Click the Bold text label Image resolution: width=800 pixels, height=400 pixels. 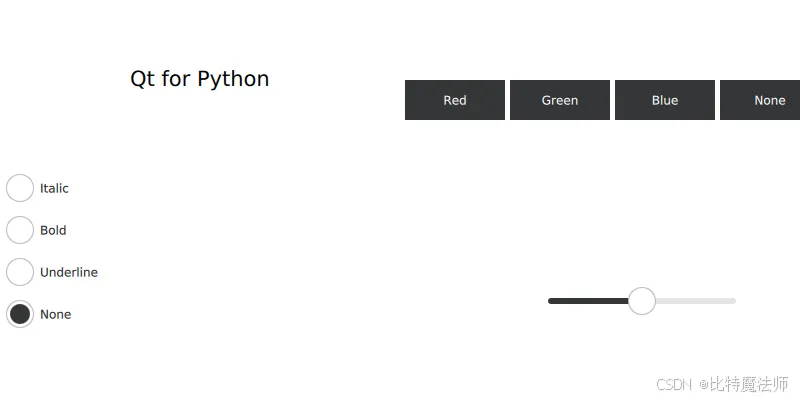tap(53, 230)
